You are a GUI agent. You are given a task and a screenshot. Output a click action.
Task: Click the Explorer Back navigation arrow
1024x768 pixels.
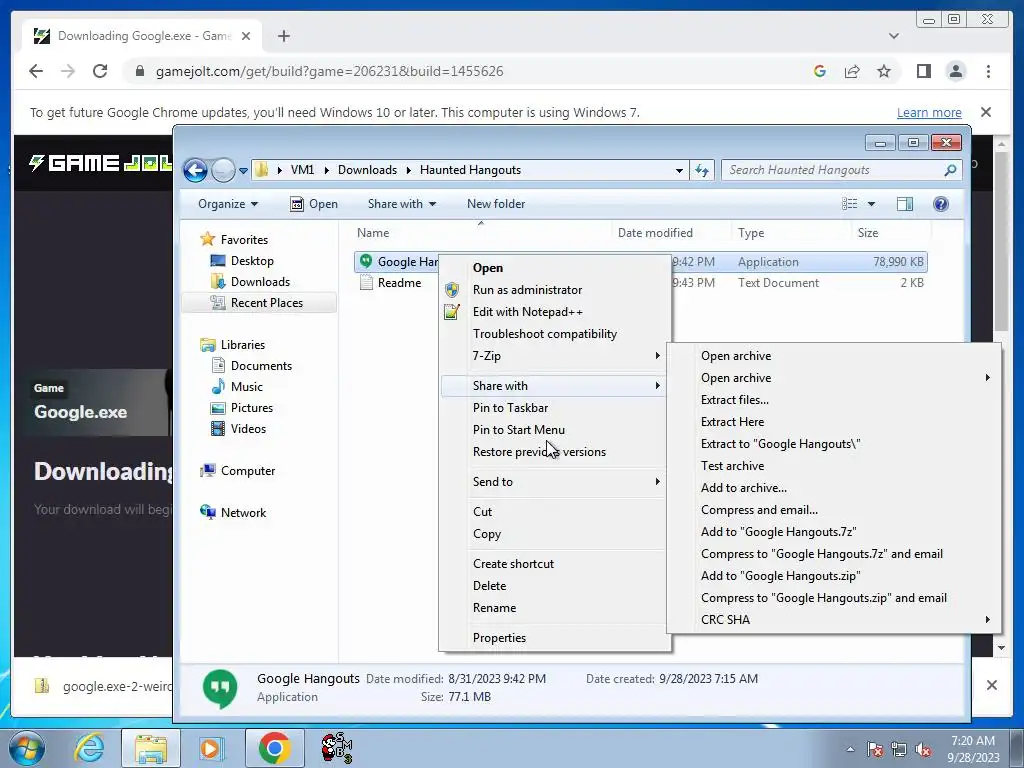pyautogui.click(x=195, y=170)
